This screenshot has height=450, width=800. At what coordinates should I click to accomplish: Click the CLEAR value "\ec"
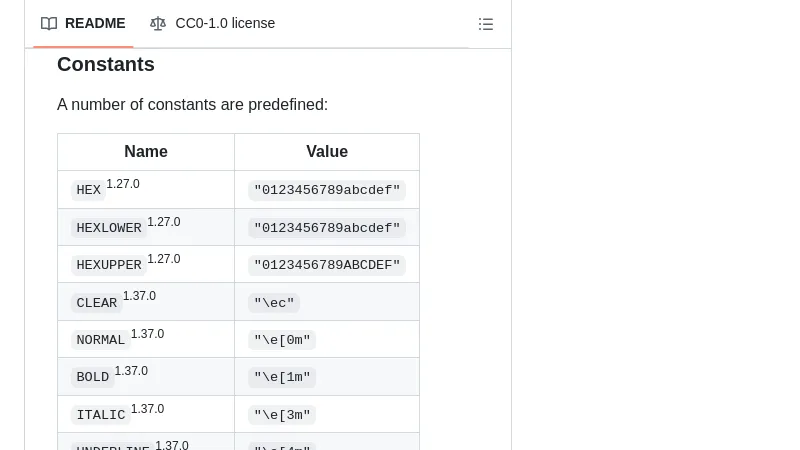pos(274,303)
